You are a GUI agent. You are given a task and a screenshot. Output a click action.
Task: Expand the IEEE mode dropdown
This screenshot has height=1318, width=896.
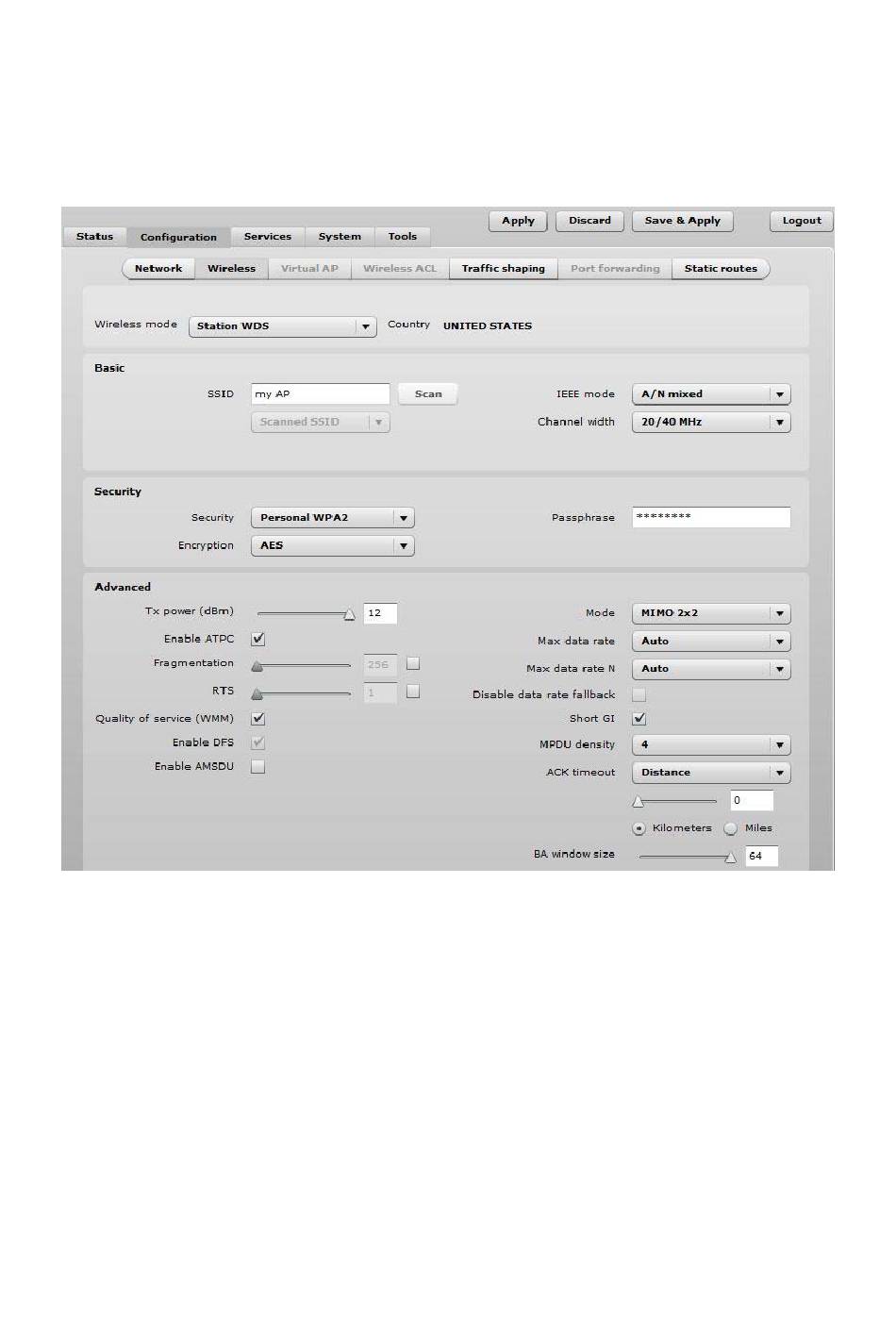click(711, 394)
